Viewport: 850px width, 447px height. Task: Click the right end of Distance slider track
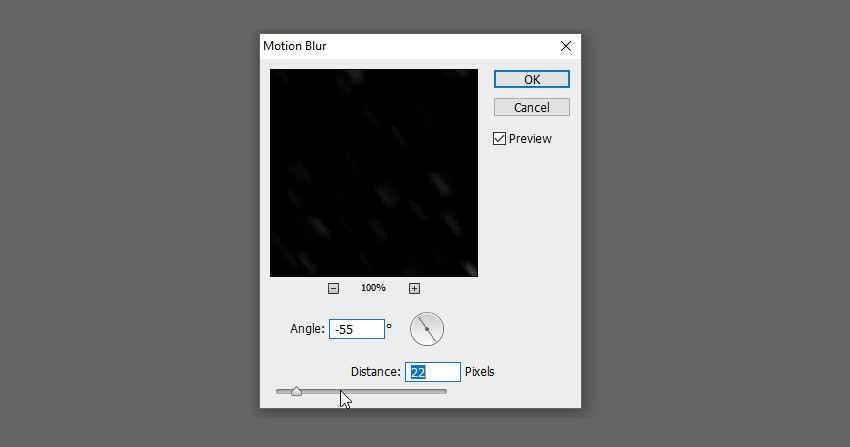click(x=443, y=391)
